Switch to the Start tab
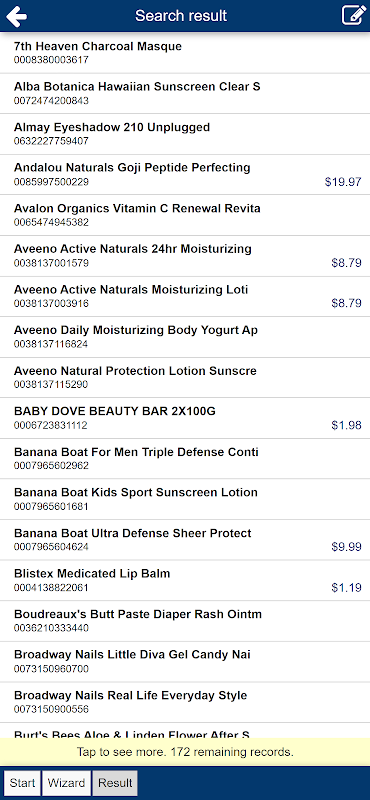 pyautogui.click(x=22, y=783)
